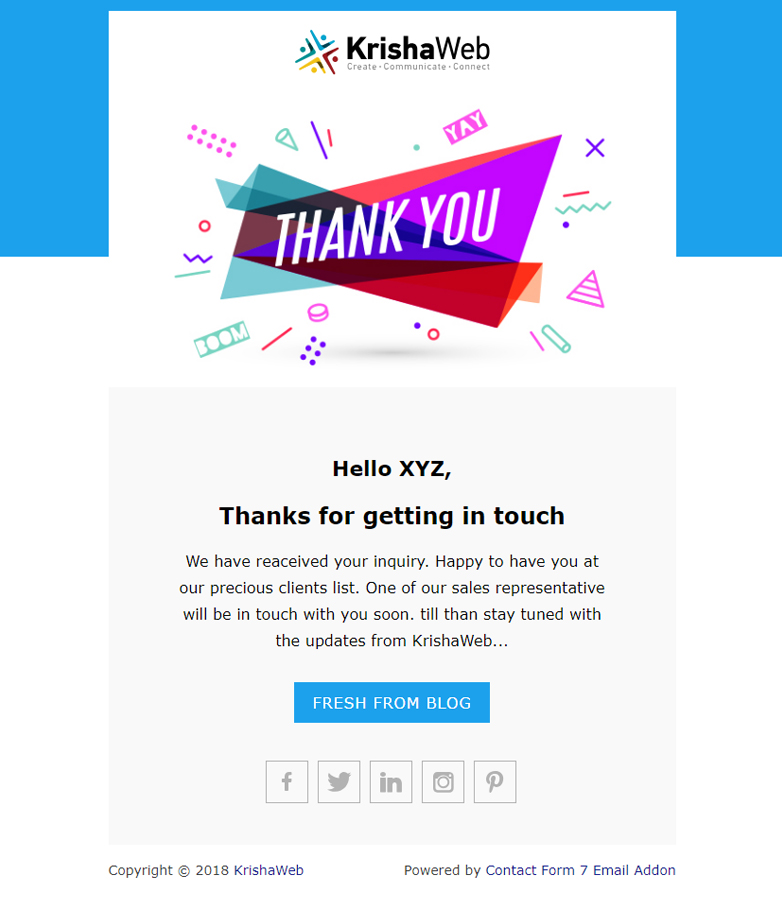Click the "Copyright © 2018" footer text
Screen dimensions: 782x902
[169, 870]
